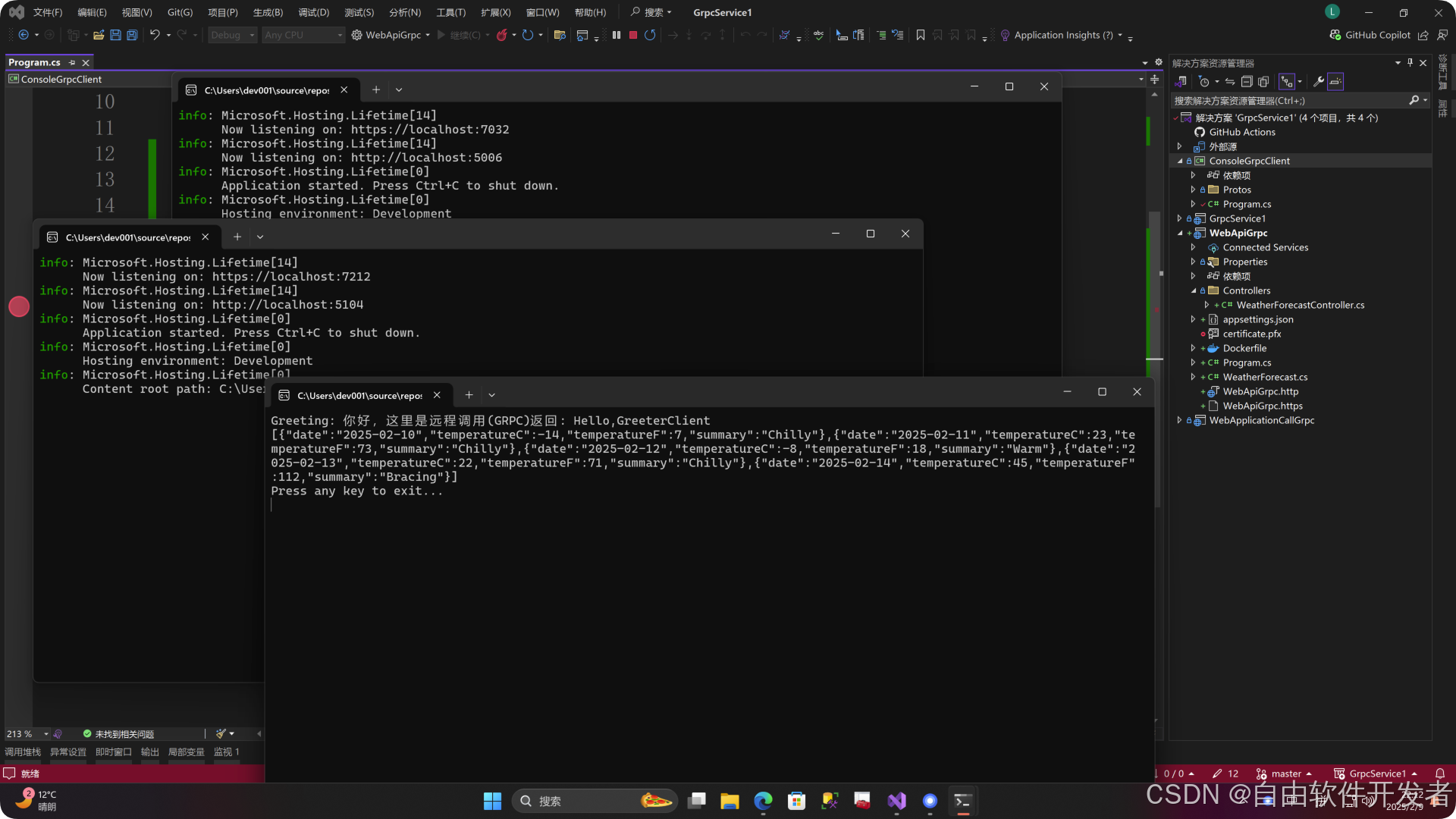This screenshot has width=1456, height=819.
Task: Click the user account avatar L
Action: coord(1332,12)
